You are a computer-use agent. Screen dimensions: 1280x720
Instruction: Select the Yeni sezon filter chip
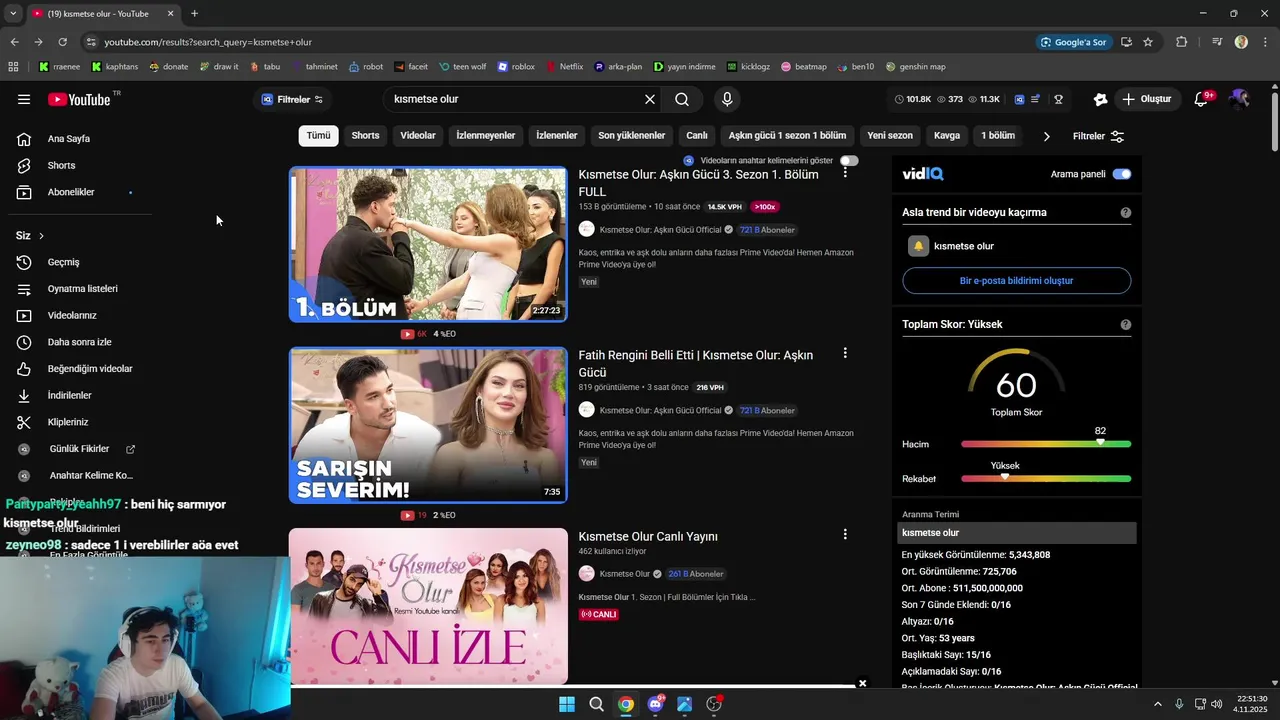coord(890,136)
